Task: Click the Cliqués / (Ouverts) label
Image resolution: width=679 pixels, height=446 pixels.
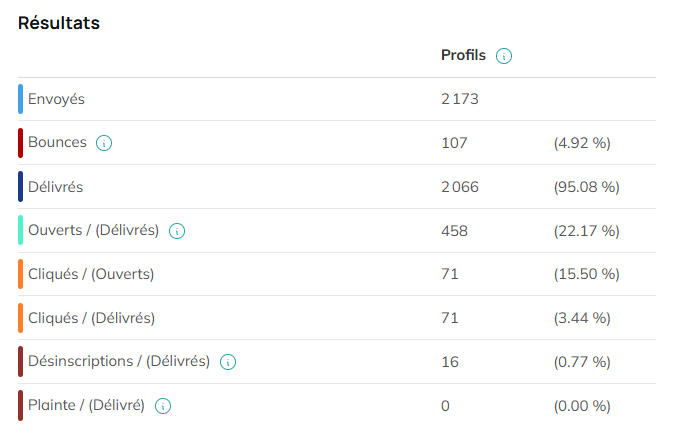Action: (x=91, y=274)
